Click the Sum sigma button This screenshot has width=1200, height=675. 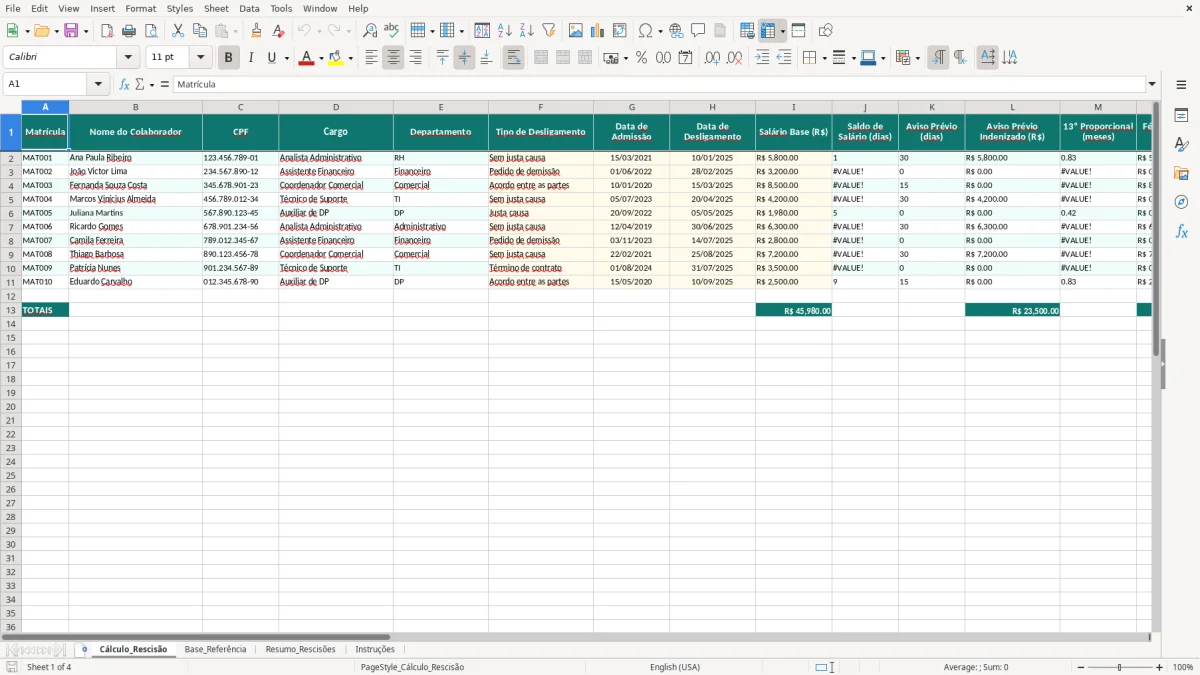(x=140, y=85)
